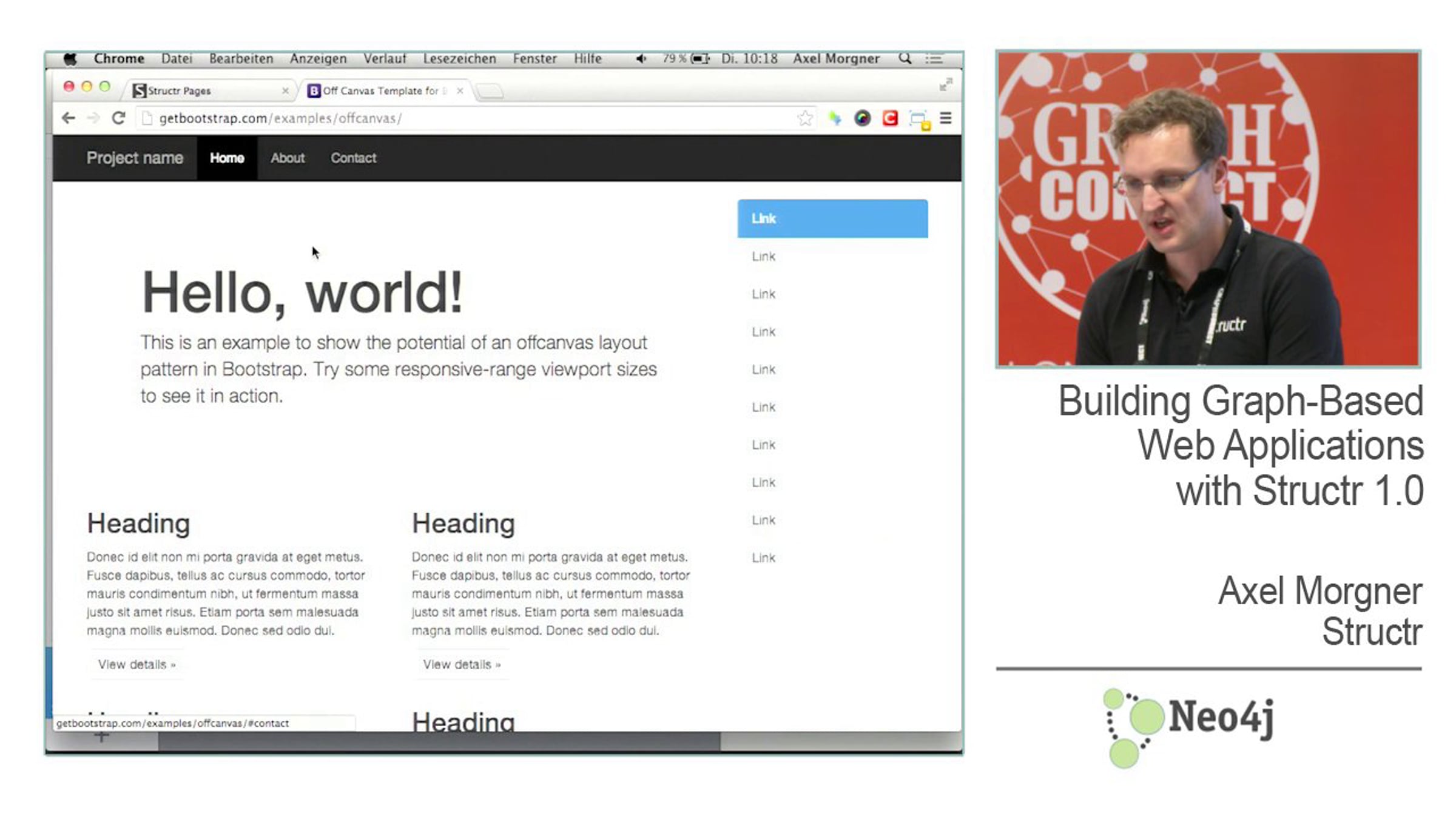Click the volume speaker icon in menu bar
The height and width of the screenshot is (819, 1456).
[641, 59]
